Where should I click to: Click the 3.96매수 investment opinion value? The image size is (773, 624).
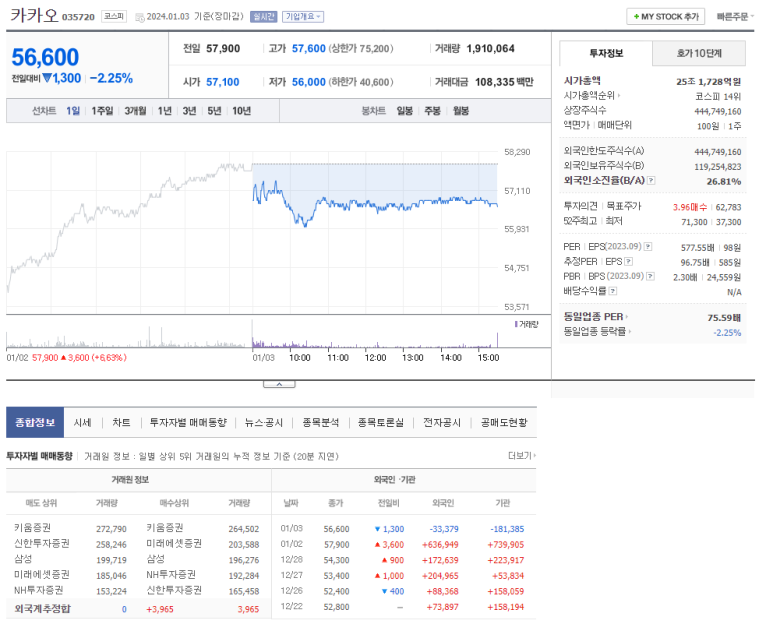pyautogui.click(x=690, y=207)
